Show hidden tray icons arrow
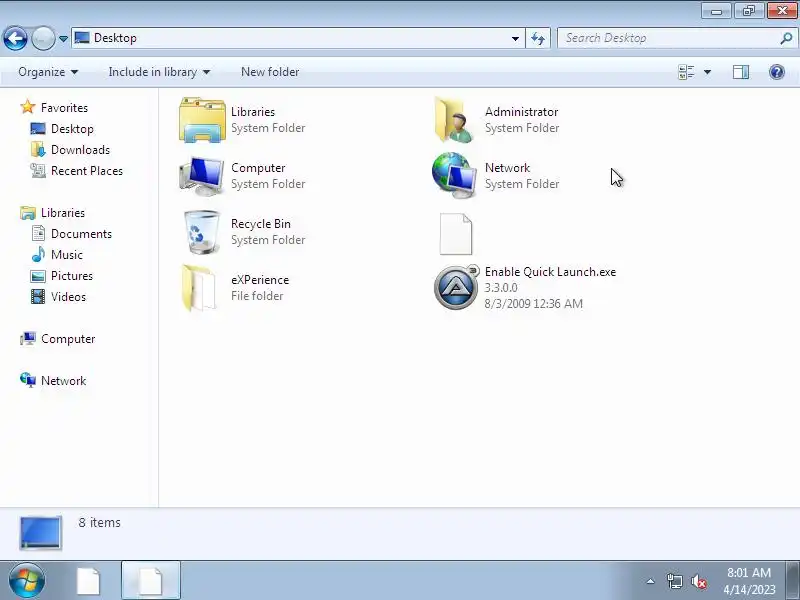This screenshot has width=800, height=600. pos(651,581)
